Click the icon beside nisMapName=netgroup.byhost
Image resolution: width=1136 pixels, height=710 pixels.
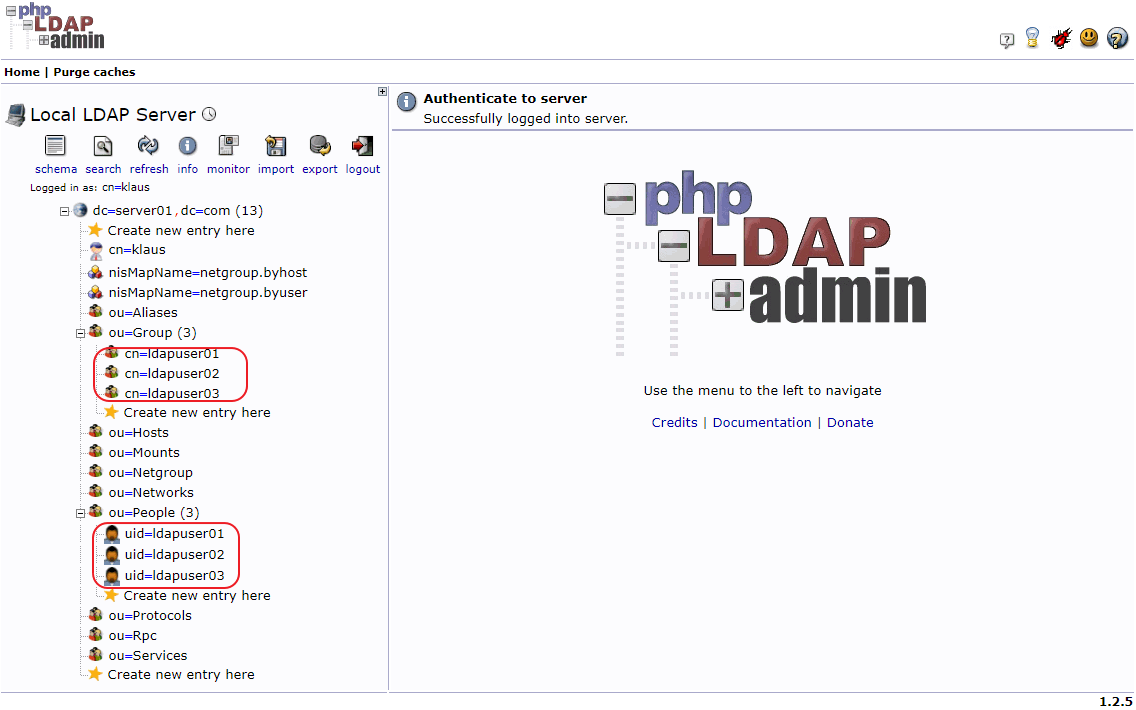pos(95,272)
